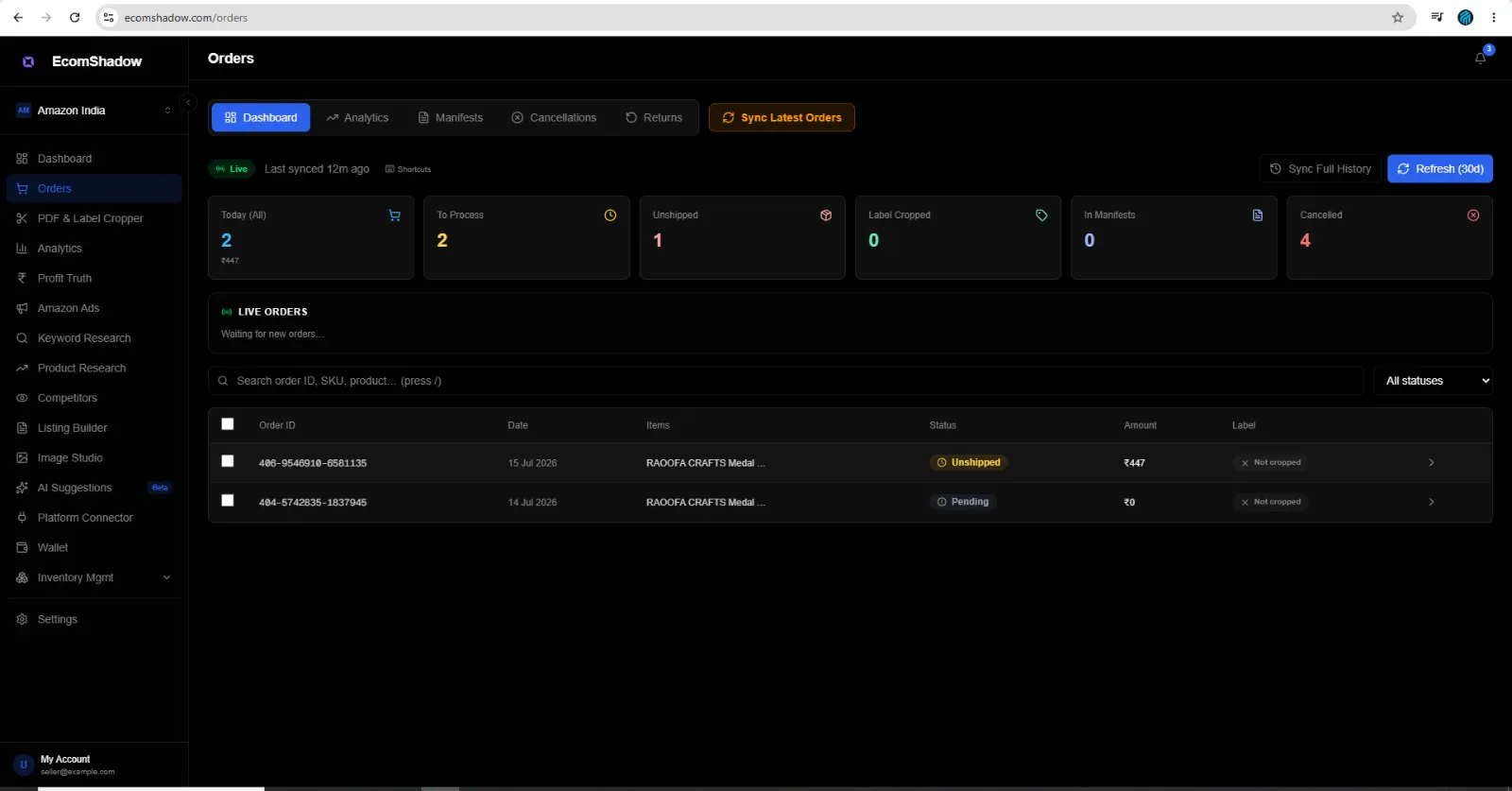1512x791 pixels.
Task: Open Analytics in the sidebar
Action: point(93,249)
